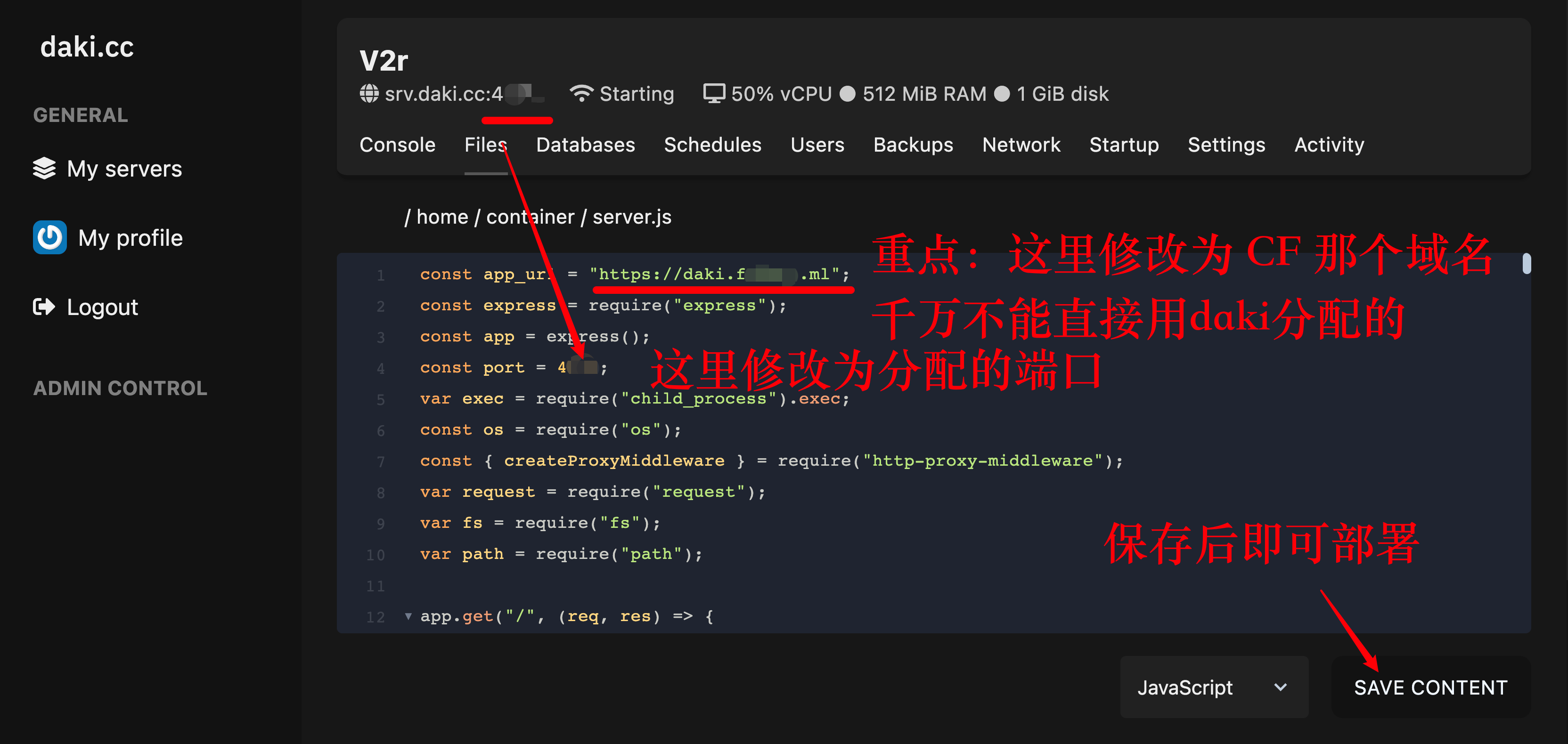Open the Backups tab

[913, 145]
